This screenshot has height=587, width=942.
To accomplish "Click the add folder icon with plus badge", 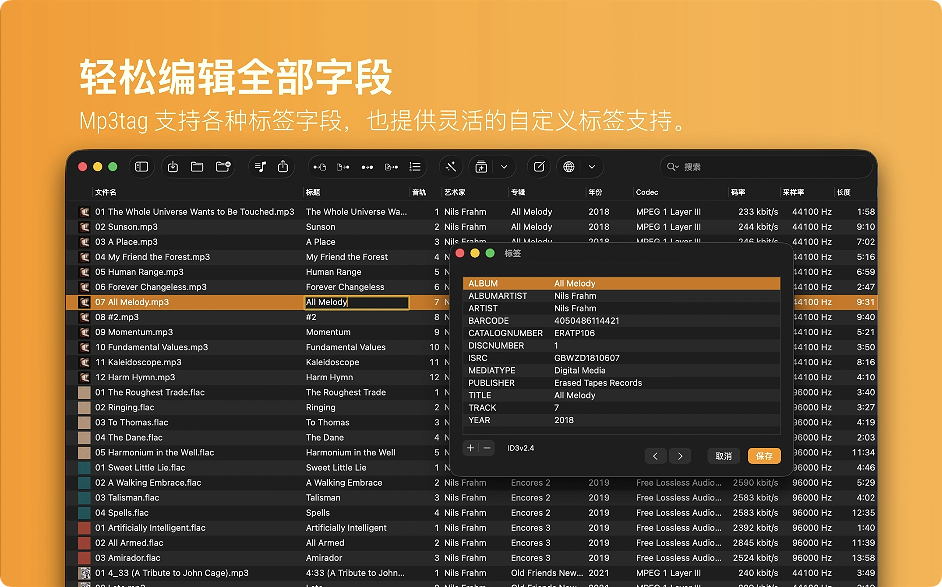I will [223, 167].
